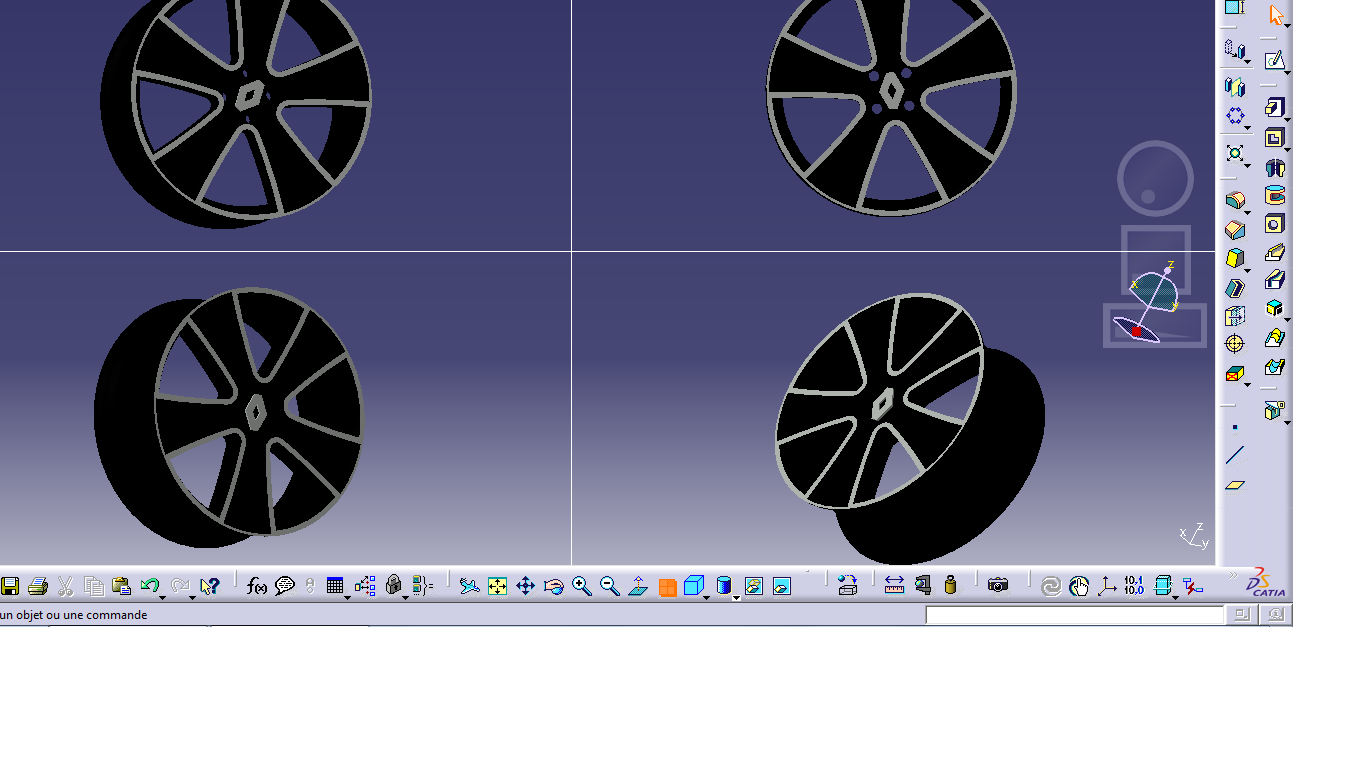Screen dimensions: 1366x768
Task: Click the Isometric quick view cube
Action: point(694,586)
